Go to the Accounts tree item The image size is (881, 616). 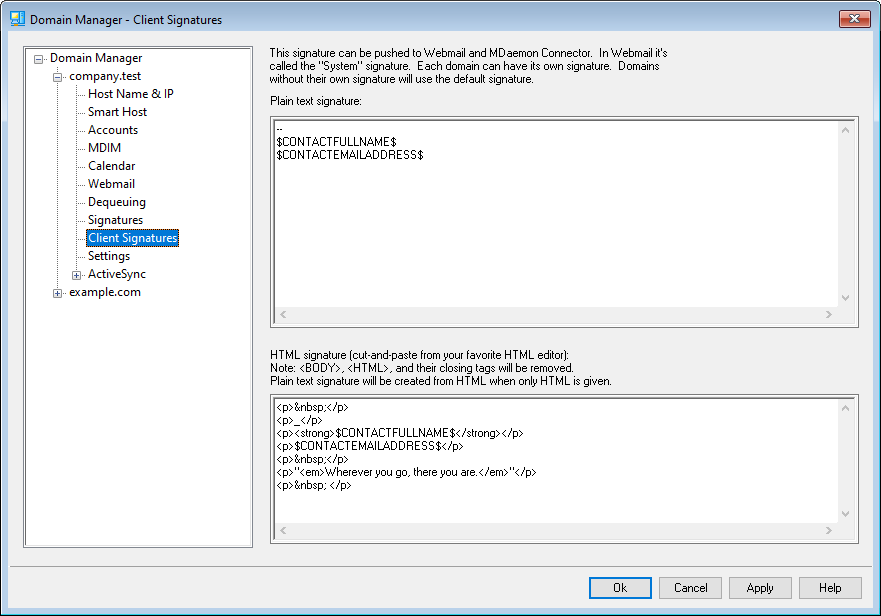click(x=112, y=130)
